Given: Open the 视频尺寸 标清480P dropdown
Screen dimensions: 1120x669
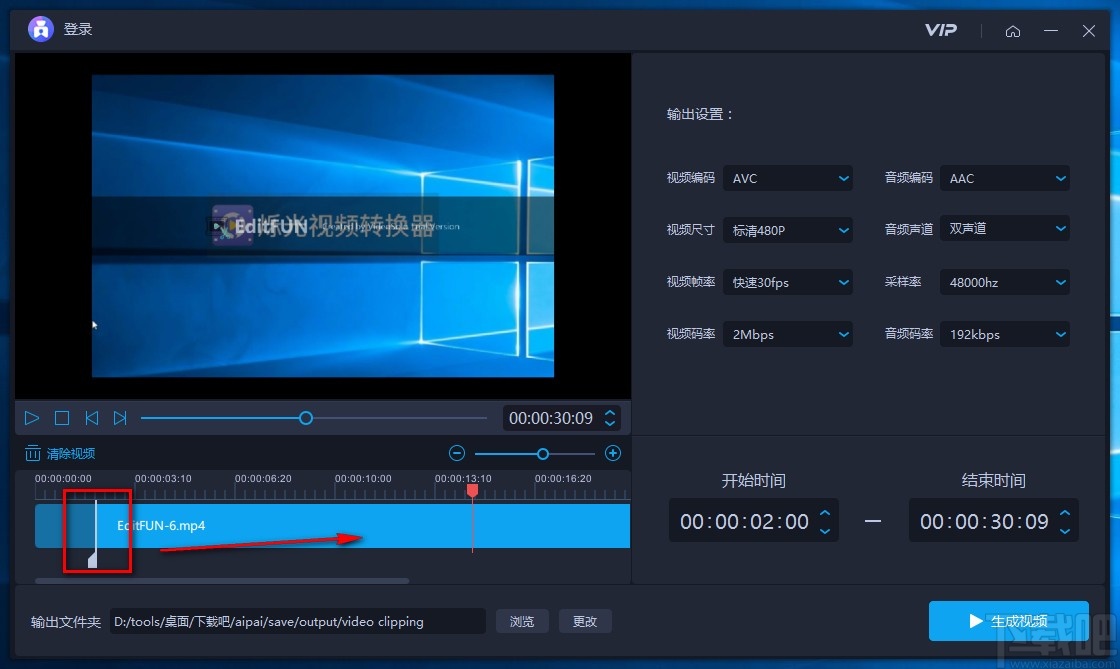Looking at the screenshot, I should [788, 230].
